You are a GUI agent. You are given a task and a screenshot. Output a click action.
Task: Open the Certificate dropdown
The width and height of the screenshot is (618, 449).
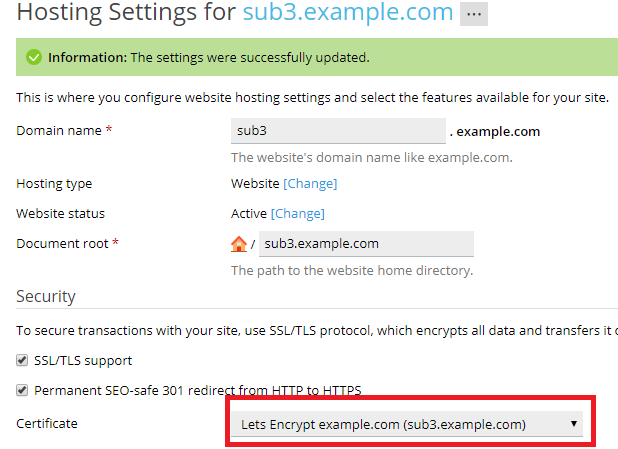(408, 424)
